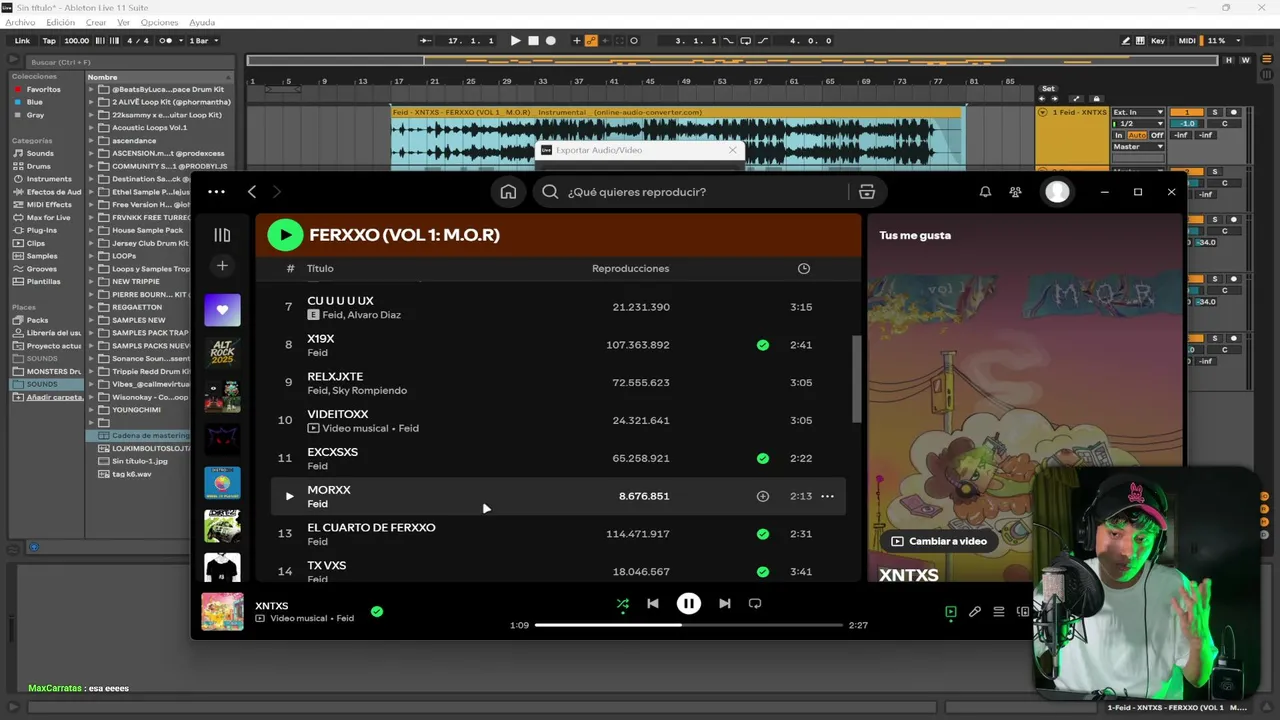Open Alvaro Diaz artist link
The width and height of the screenshot is (1280, 720).
tap(375, 315)
